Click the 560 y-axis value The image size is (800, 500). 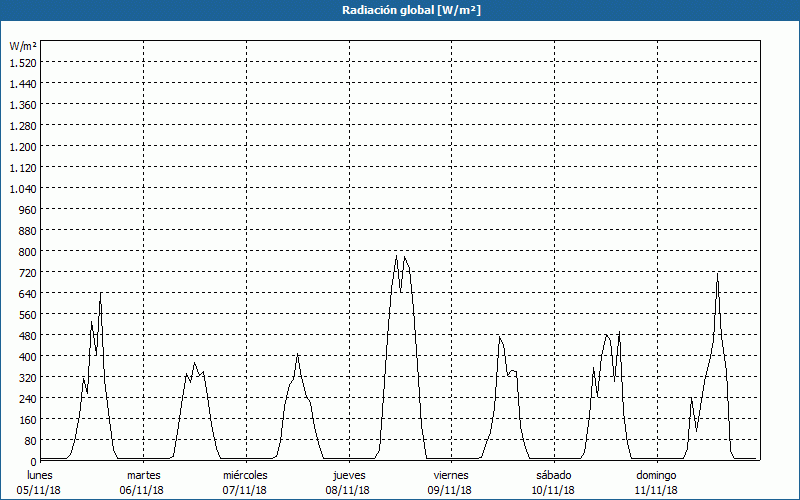pos(28,315)
